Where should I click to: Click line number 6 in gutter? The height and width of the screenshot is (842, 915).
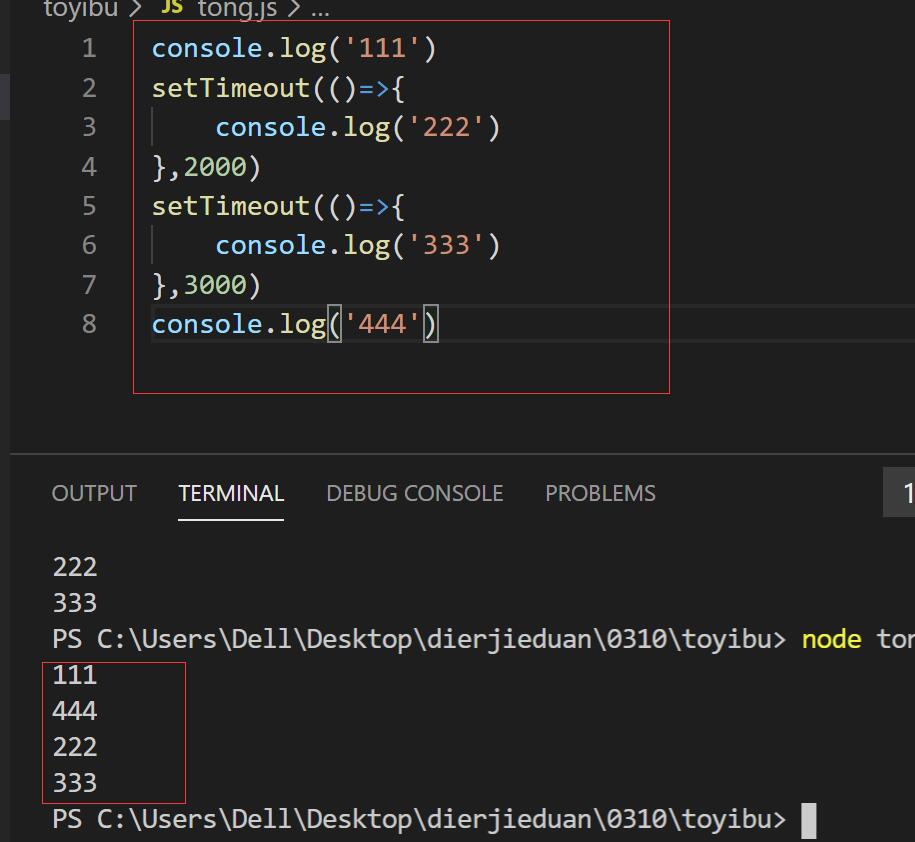coord(89,244)
